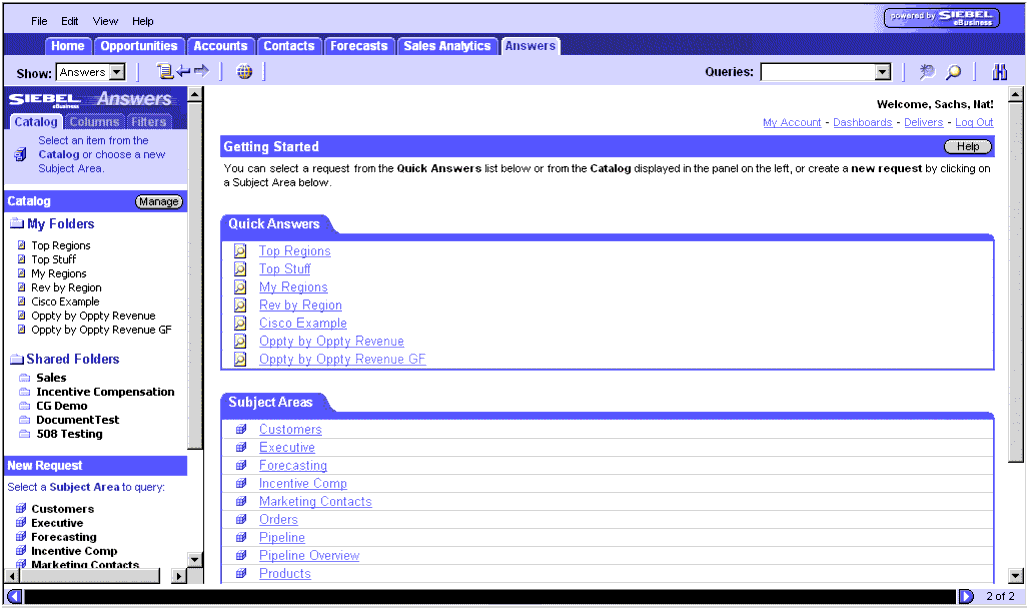Open the 508 Testing shared folder

tap(70, 434)
